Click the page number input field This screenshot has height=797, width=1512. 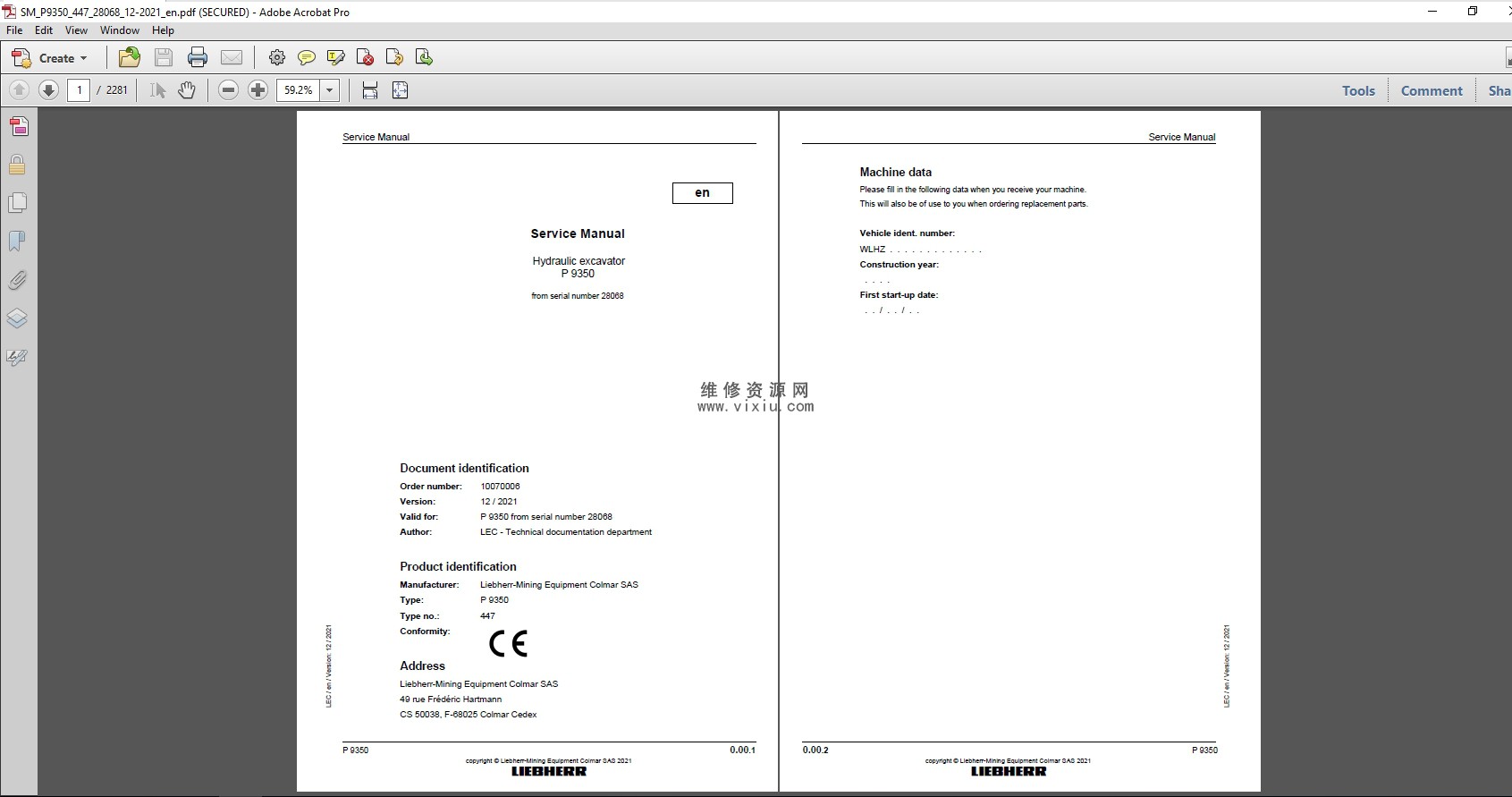point(80,90)
